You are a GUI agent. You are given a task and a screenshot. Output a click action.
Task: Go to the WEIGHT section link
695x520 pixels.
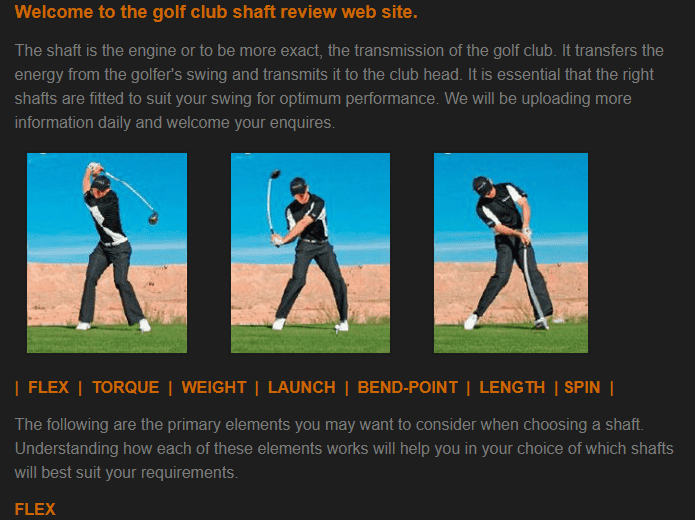[x=214, y=387]
